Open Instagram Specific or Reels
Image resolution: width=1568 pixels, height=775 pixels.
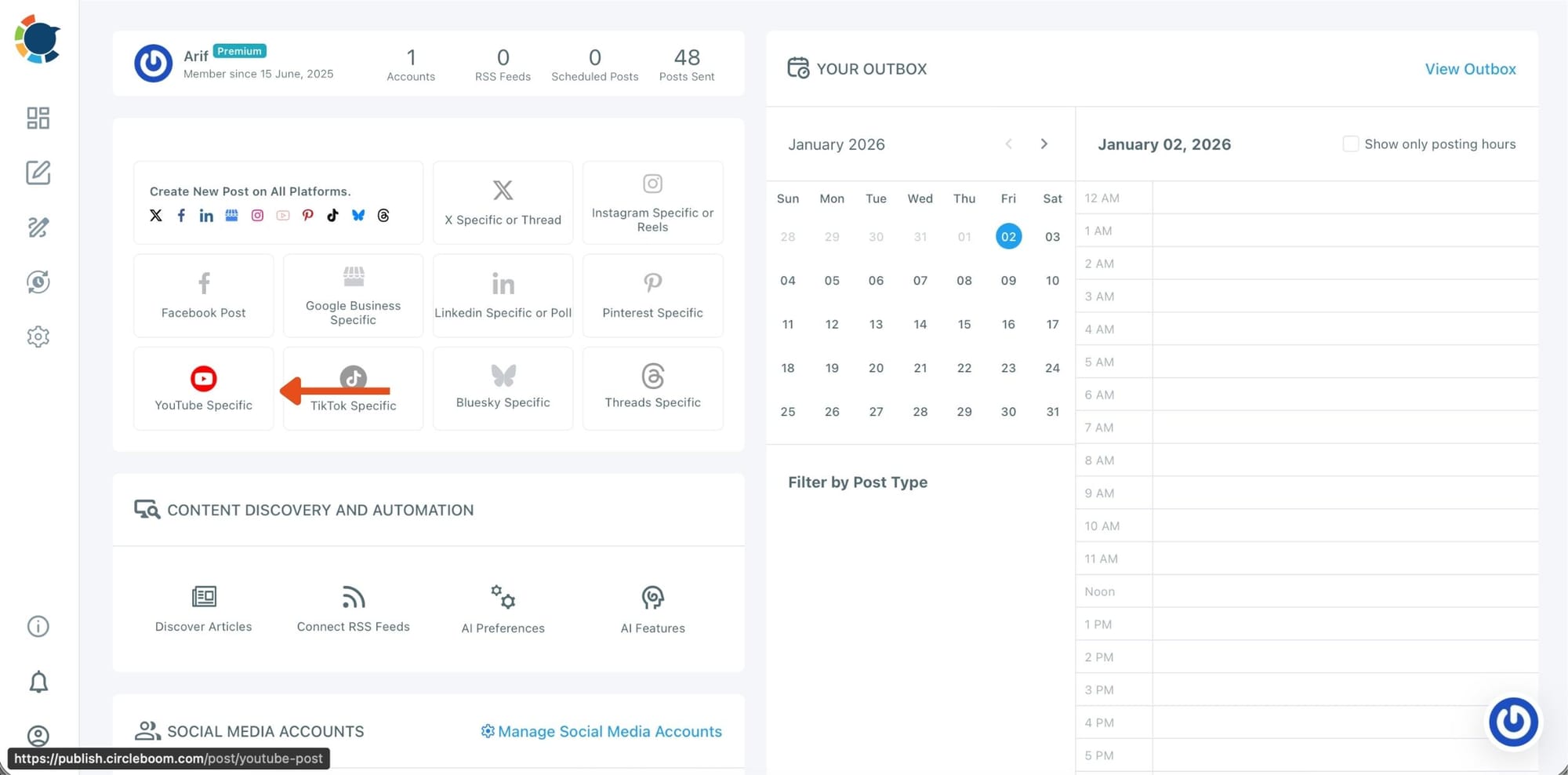click(x=652, y=203)
